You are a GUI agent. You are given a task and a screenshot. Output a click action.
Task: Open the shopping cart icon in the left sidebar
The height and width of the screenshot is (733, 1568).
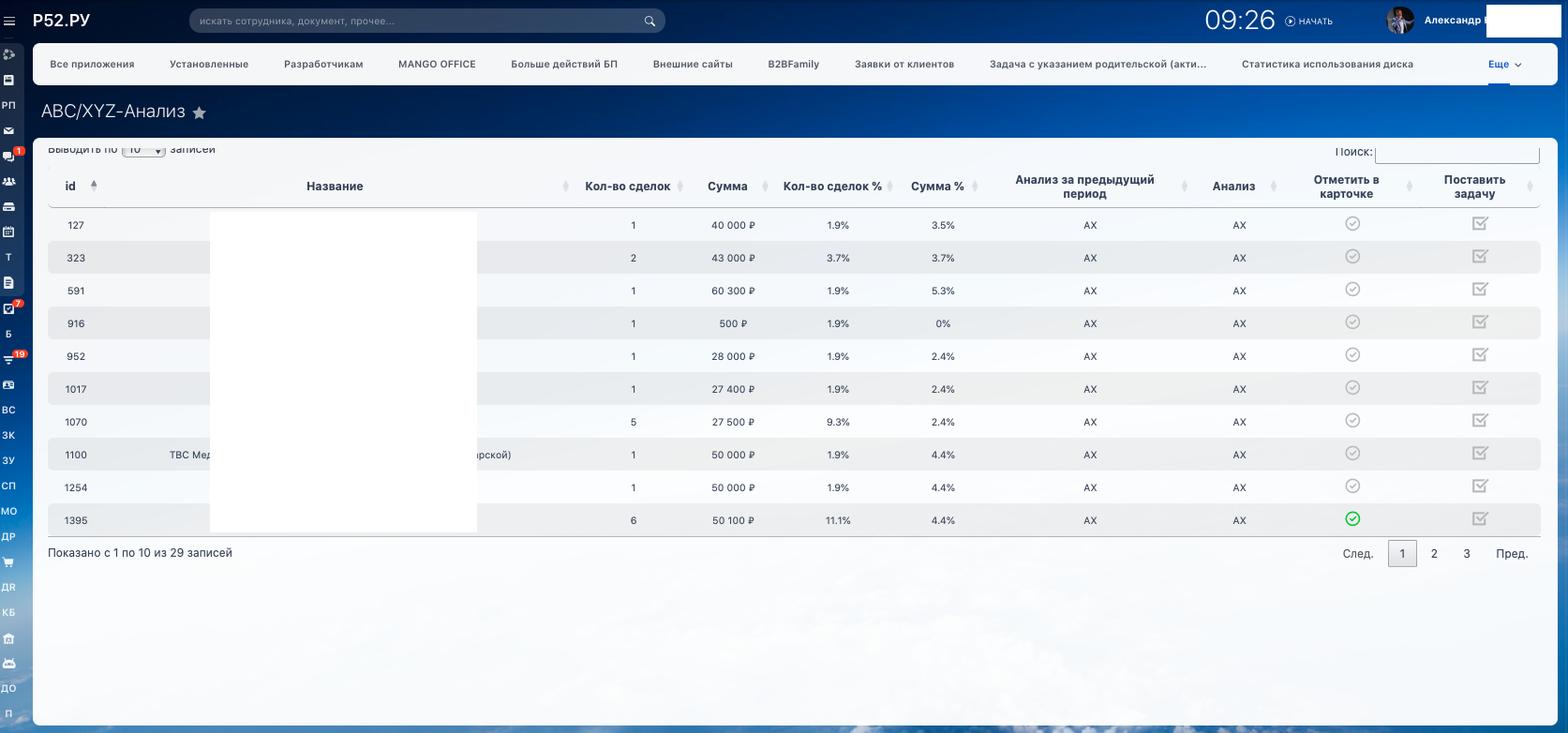point(8,562)
